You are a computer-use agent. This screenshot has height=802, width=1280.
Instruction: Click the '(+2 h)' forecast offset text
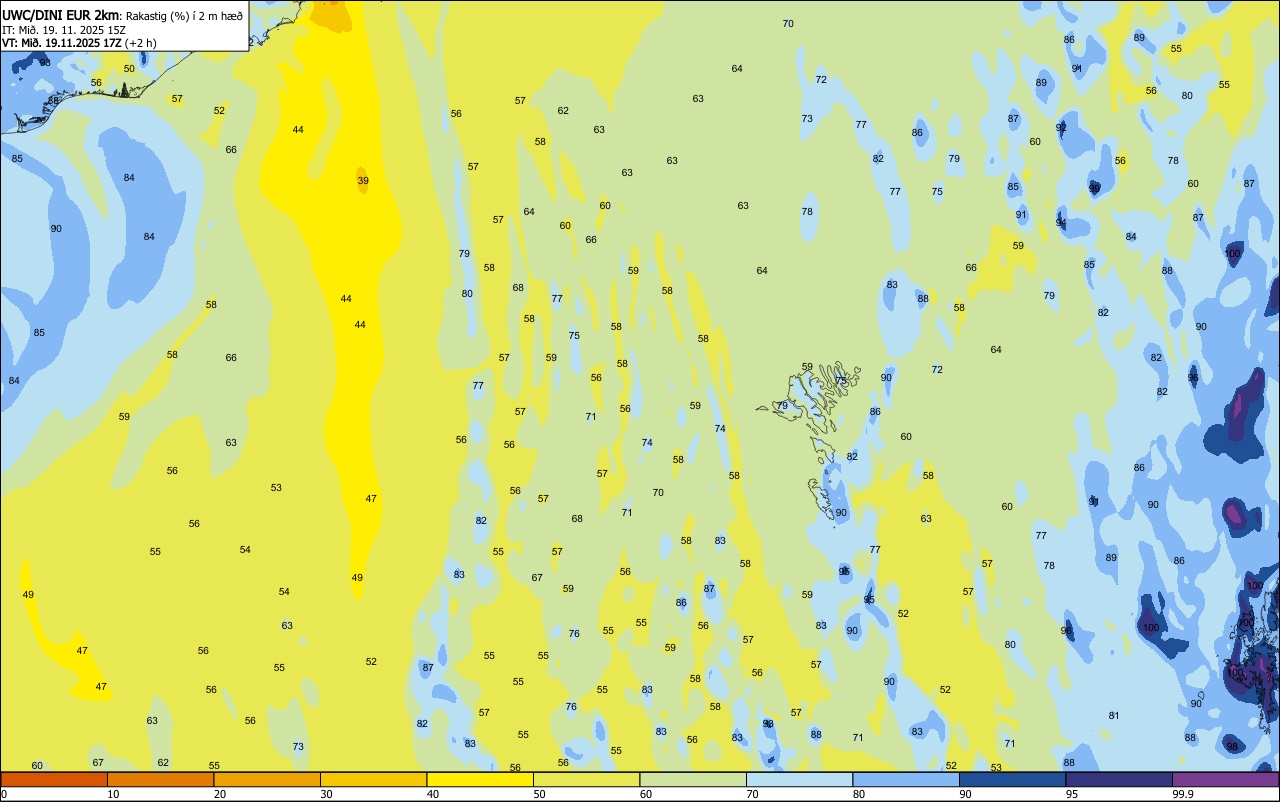pyautogui.click(x=141, y=43)
